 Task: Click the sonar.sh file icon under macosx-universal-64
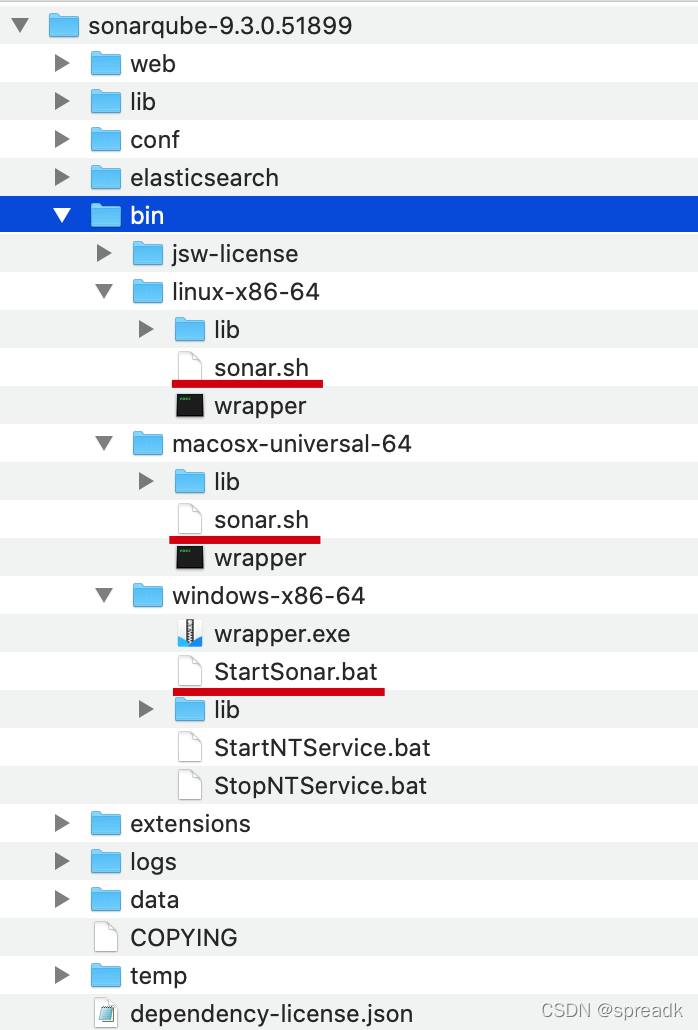click(x=190, y=520)
